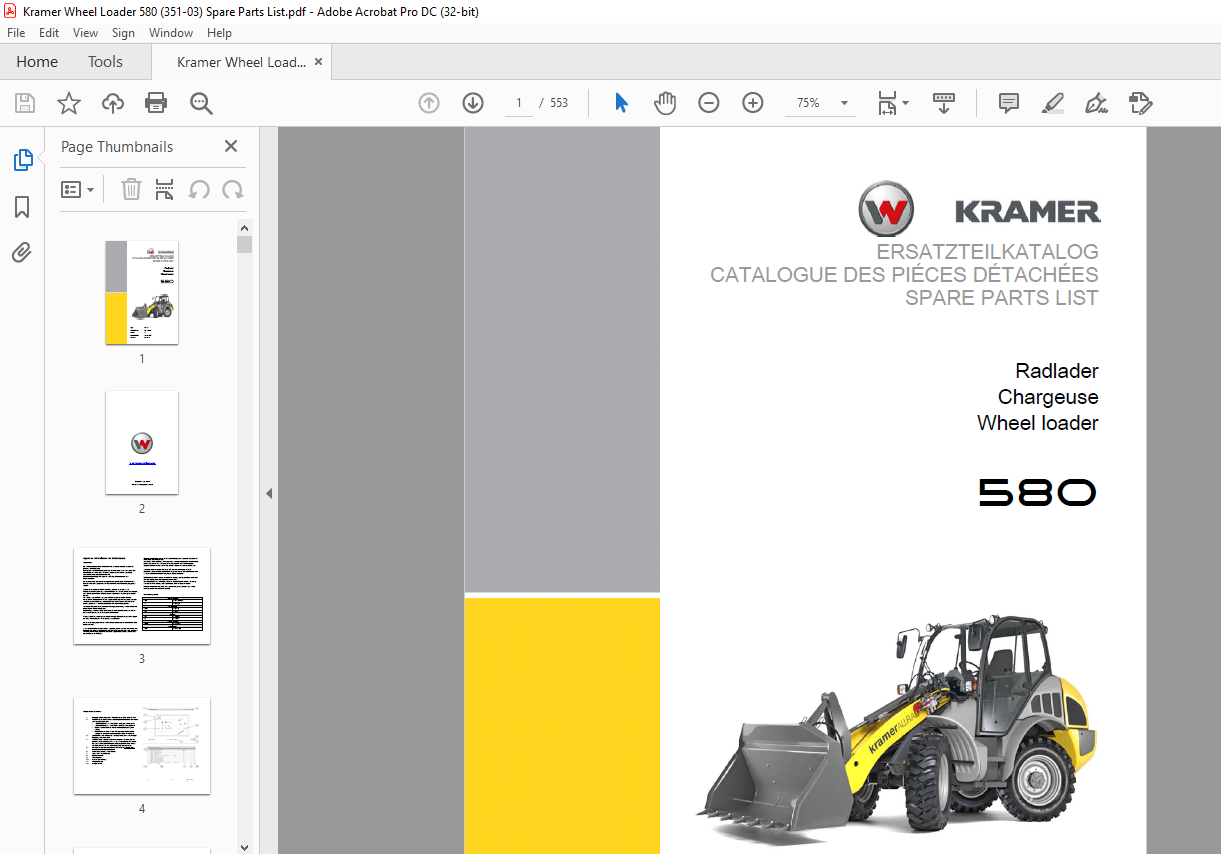The height and width of the screenshot is (854, 1221).
Task: Activate the selection arrow tool
Action: tap(621, 103)
